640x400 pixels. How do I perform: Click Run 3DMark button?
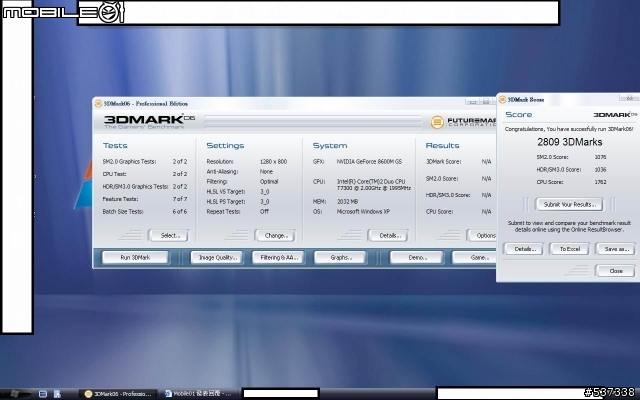[x=135, y=258]
